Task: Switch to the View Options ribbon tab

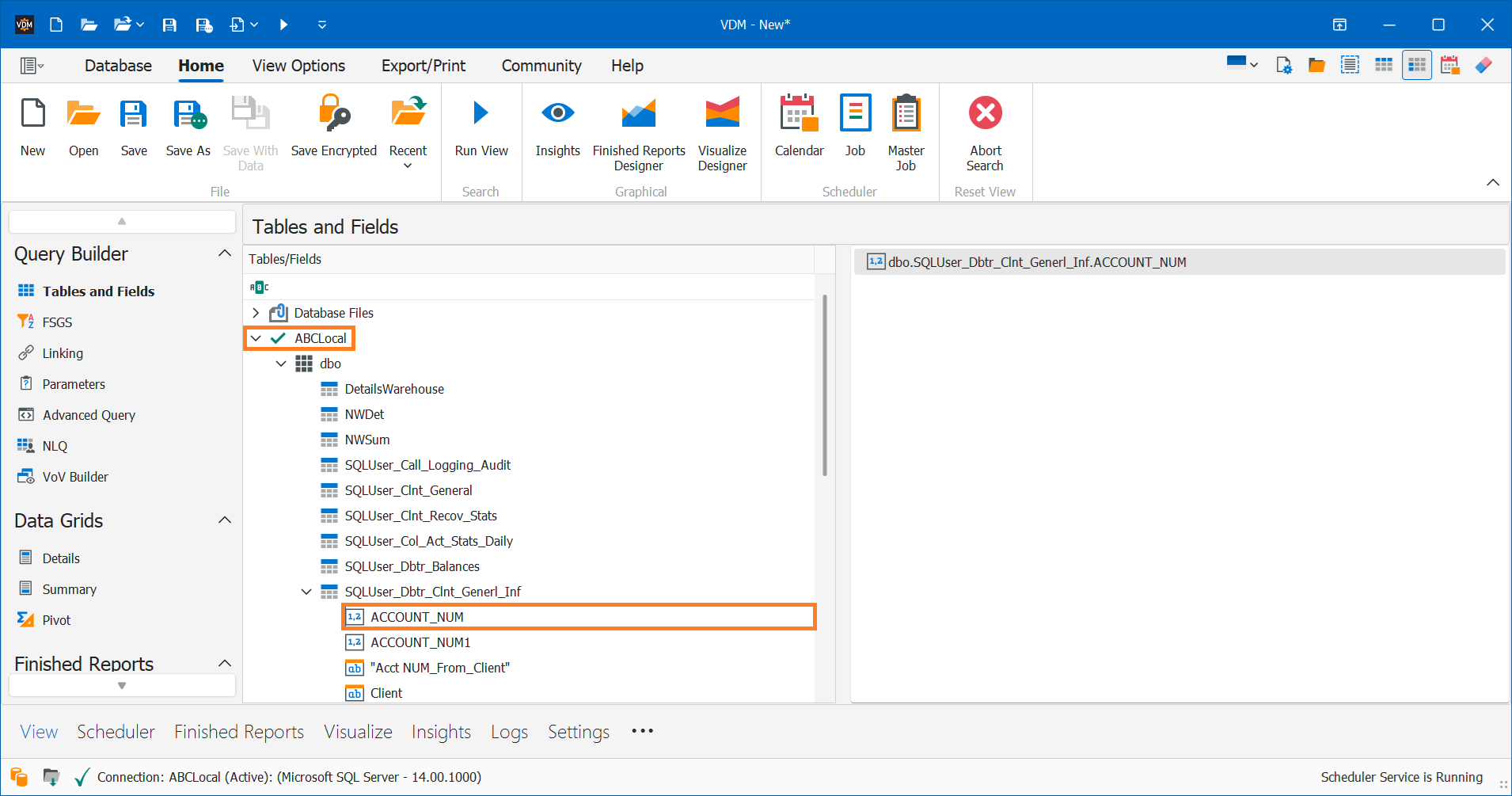Action: click(x=298, y=65)
